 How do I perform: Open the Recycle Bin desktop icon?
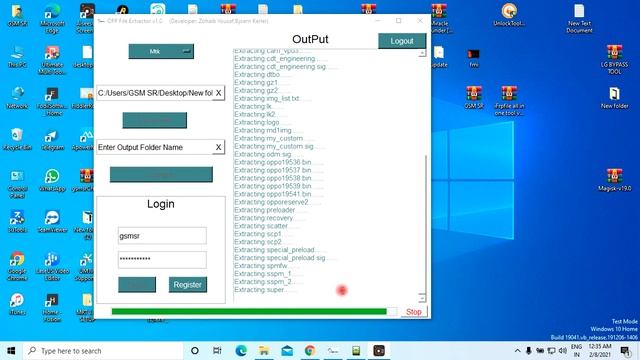click(17, 140)
